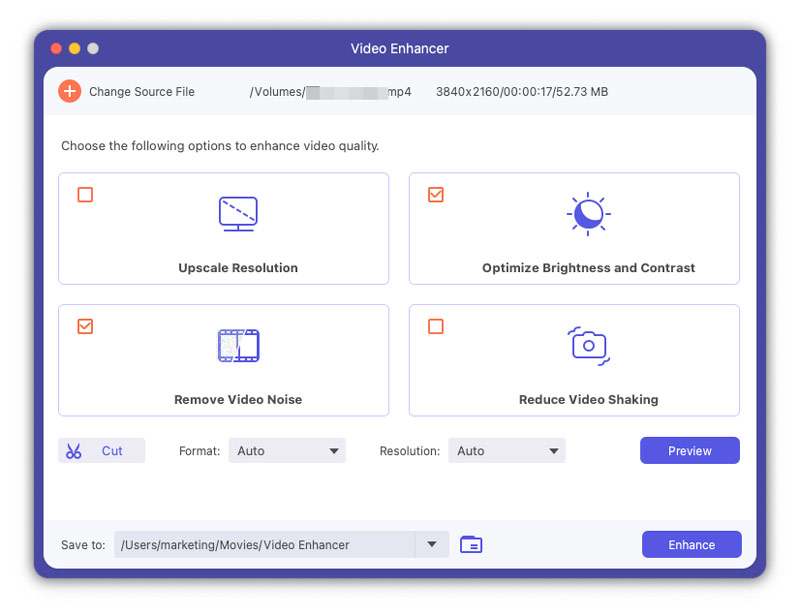The height and width of the screenshot is (616, 800).
Task: Click the Upscale Resolution monitor icon
Action: pyautogui.click(x=238, y=214)
